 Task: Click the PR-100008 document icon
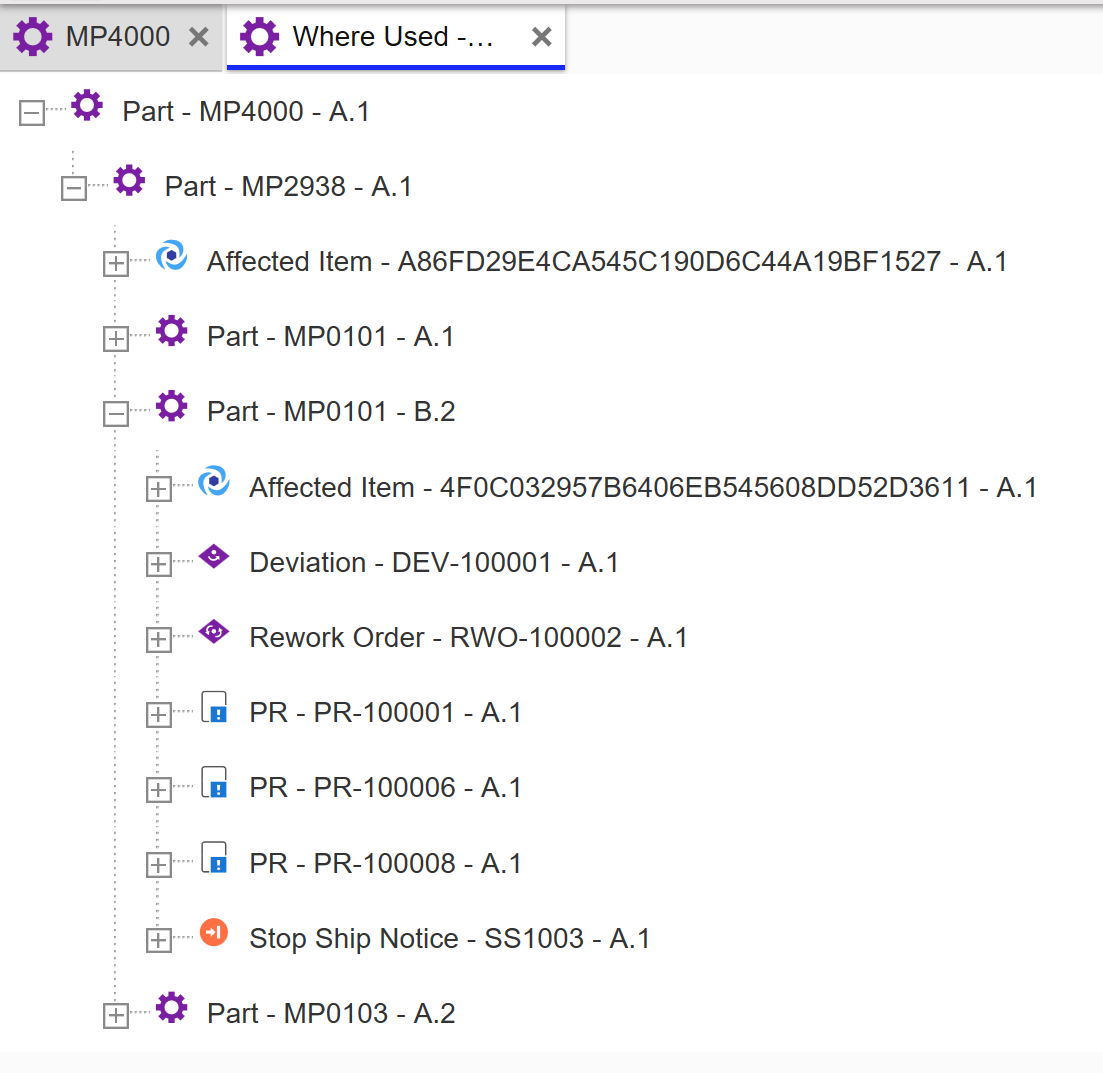(x=214, y=858)
